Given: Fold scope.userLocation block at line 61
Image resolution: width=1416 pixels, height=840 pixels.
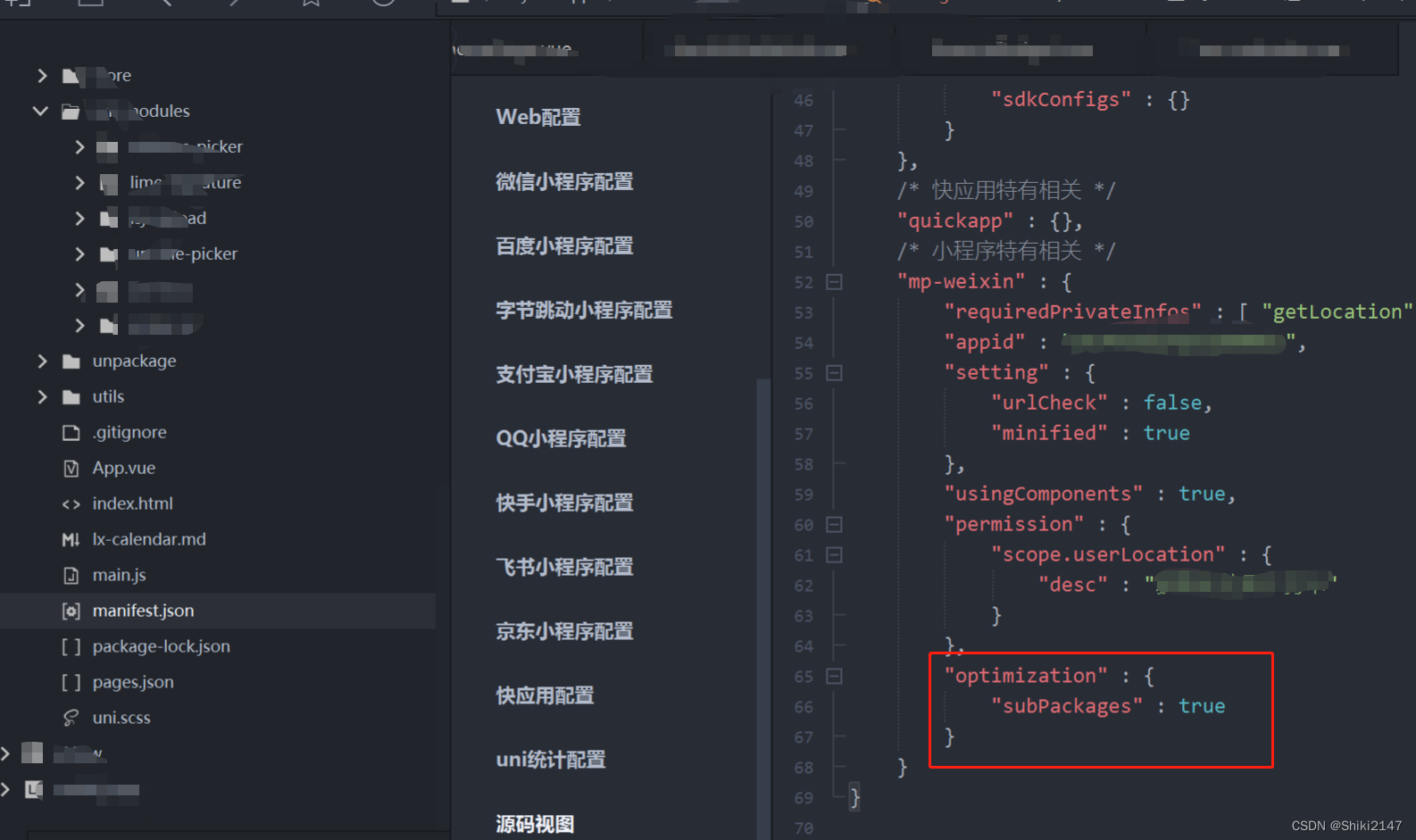Looking at the screenshot, I should point(834,555).
